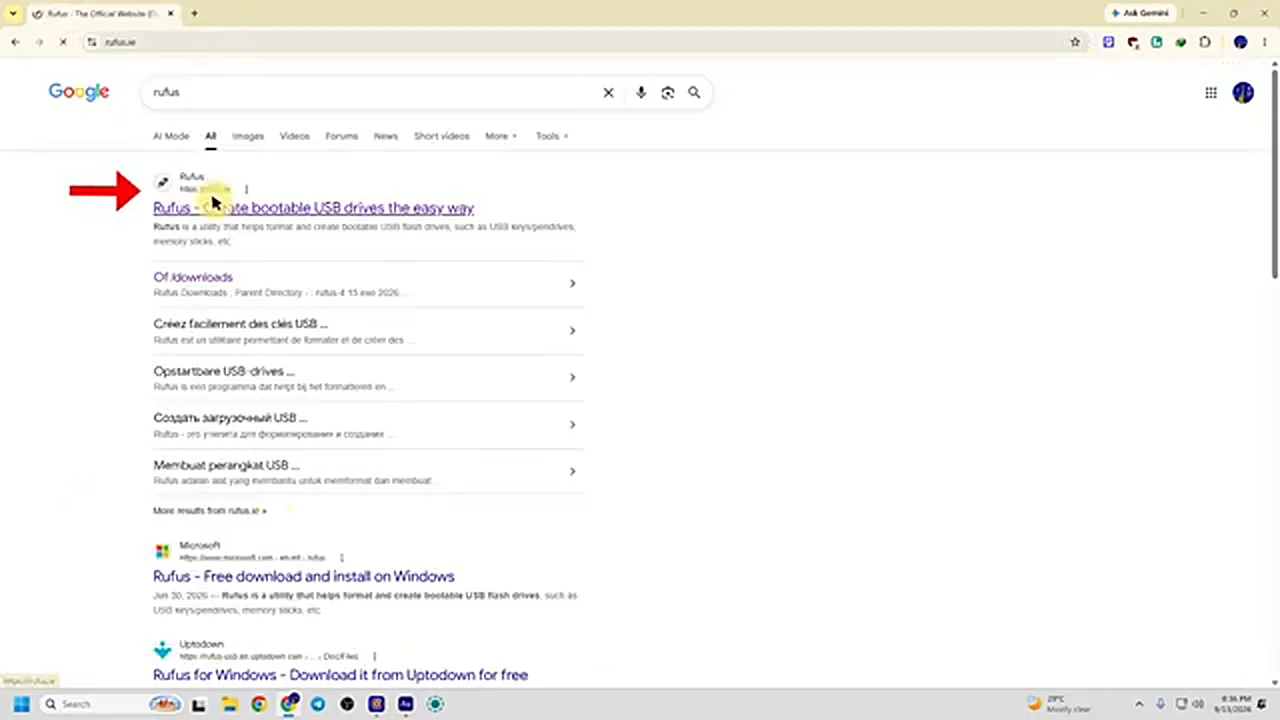Open the purple extension icon in the toolbar
This screenshot has width=1280, height=720.
click(x=1108, y=42)
